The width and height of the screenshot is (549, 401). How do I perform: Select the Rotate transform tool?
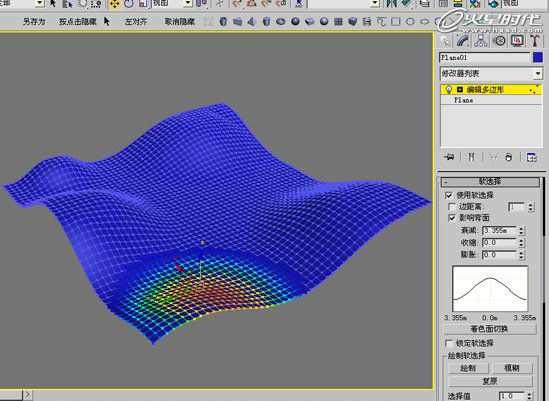pyautogui.click(x=129, y=4)
